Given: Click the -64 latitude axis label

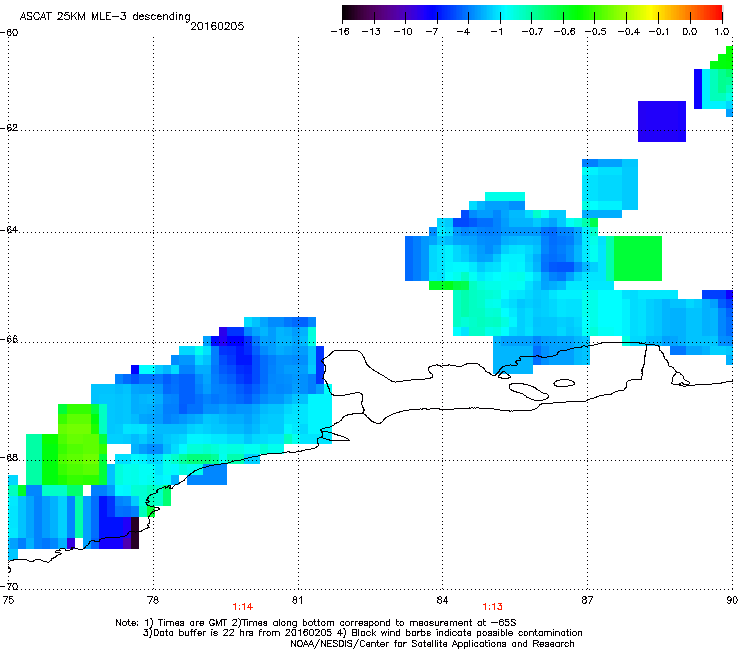Looking at the screenshot, I should [x=9, y=230].
